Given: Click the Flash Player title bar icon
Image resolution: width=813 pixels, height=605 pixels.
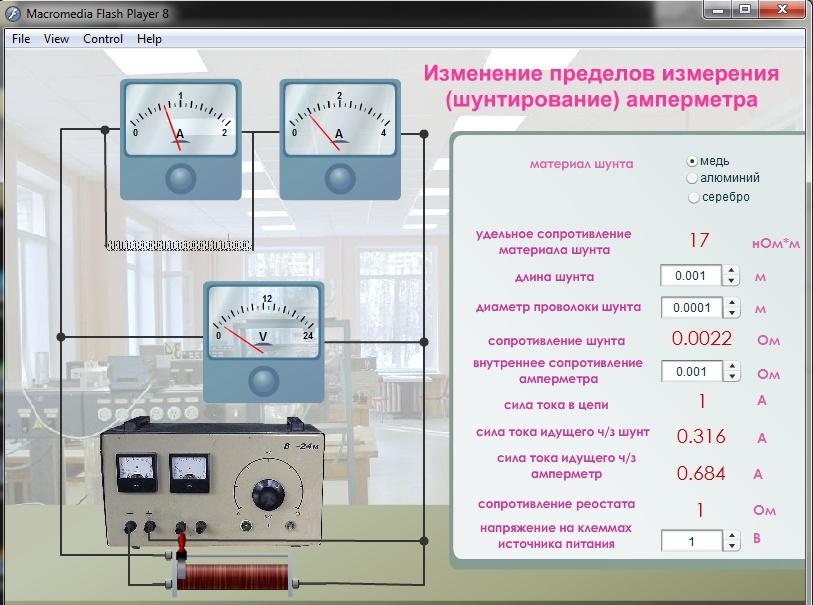Looking at the screenshot, I should click(x=12, y=13).
